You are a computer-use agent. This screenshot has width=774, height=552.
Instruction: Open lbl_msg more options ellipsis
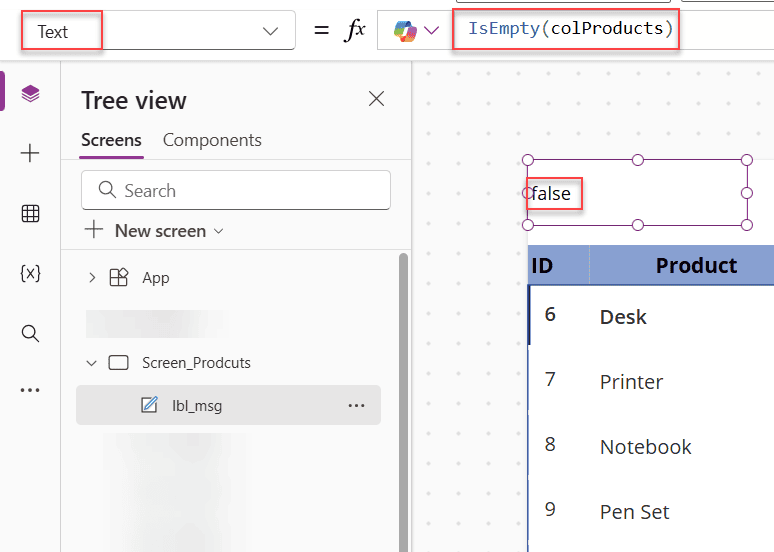(356, 405)
